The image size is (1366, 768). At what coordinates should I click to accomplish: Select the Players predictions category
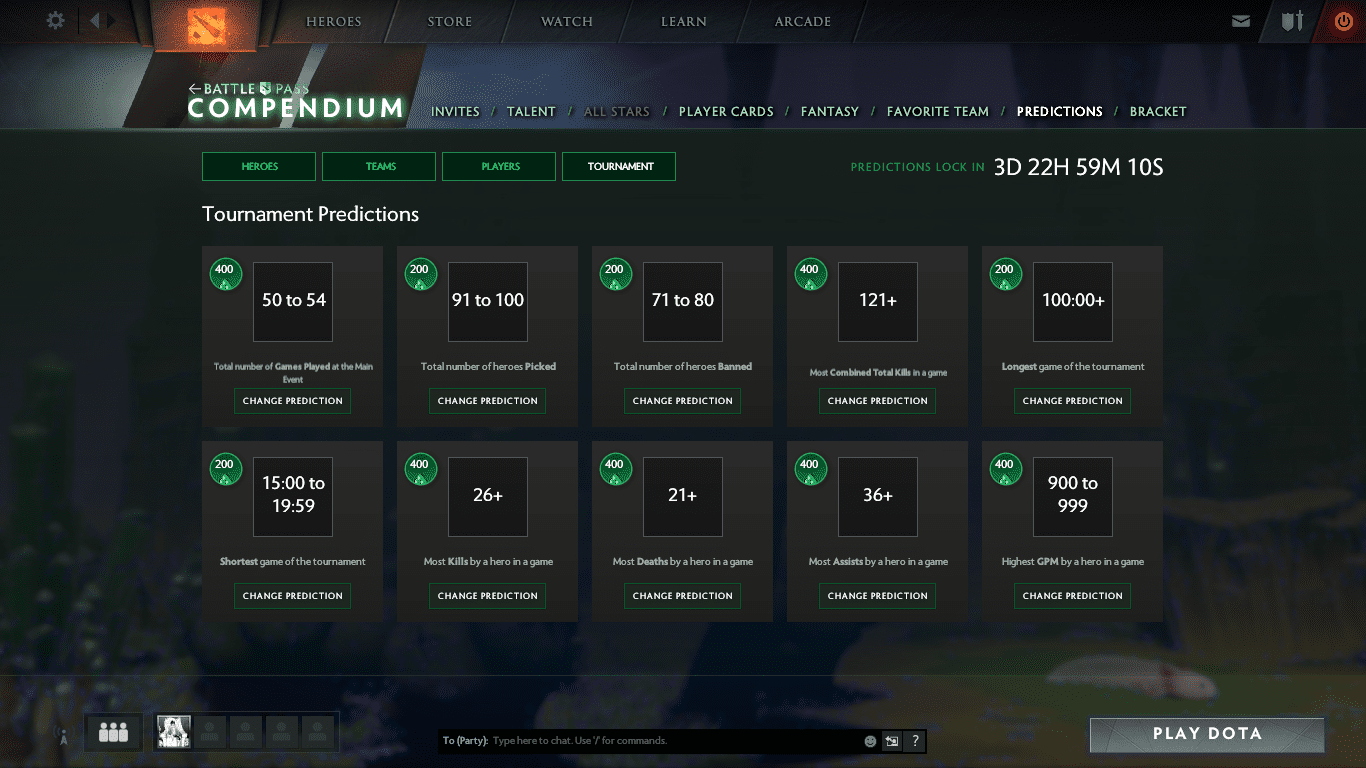click(499, 167)
